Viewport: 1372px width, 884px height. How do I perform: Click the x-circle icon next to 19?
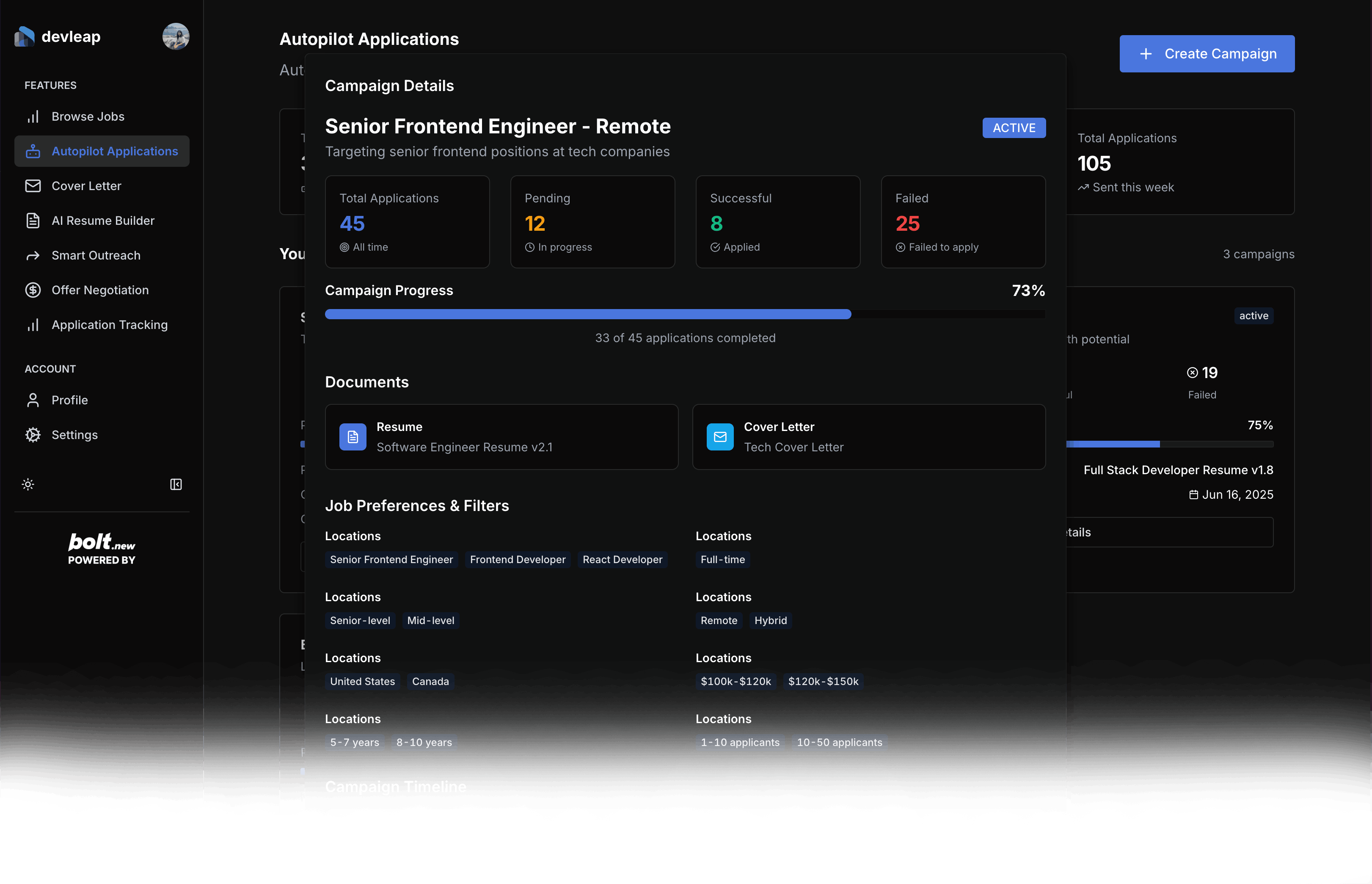click(1193, 373)
